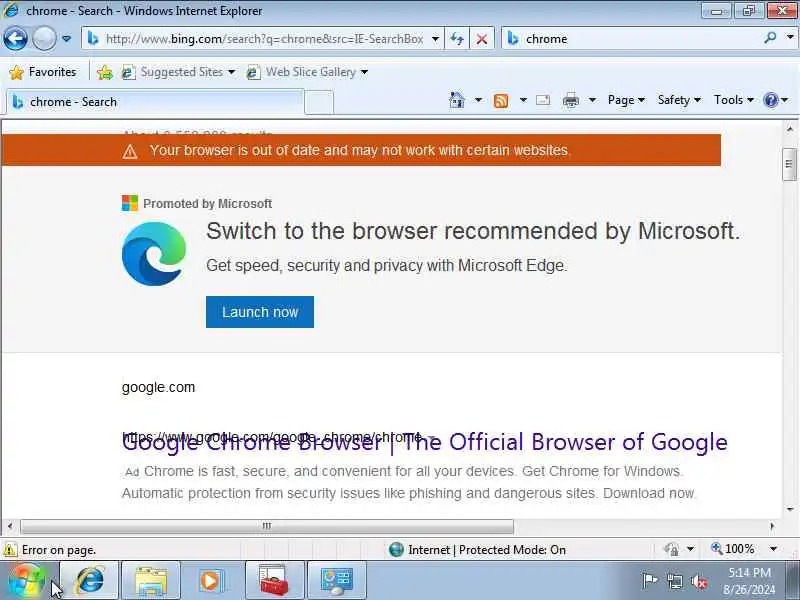
Task: Open Web Slice Gallery dropdown
Action: click(x=307, y=72)
